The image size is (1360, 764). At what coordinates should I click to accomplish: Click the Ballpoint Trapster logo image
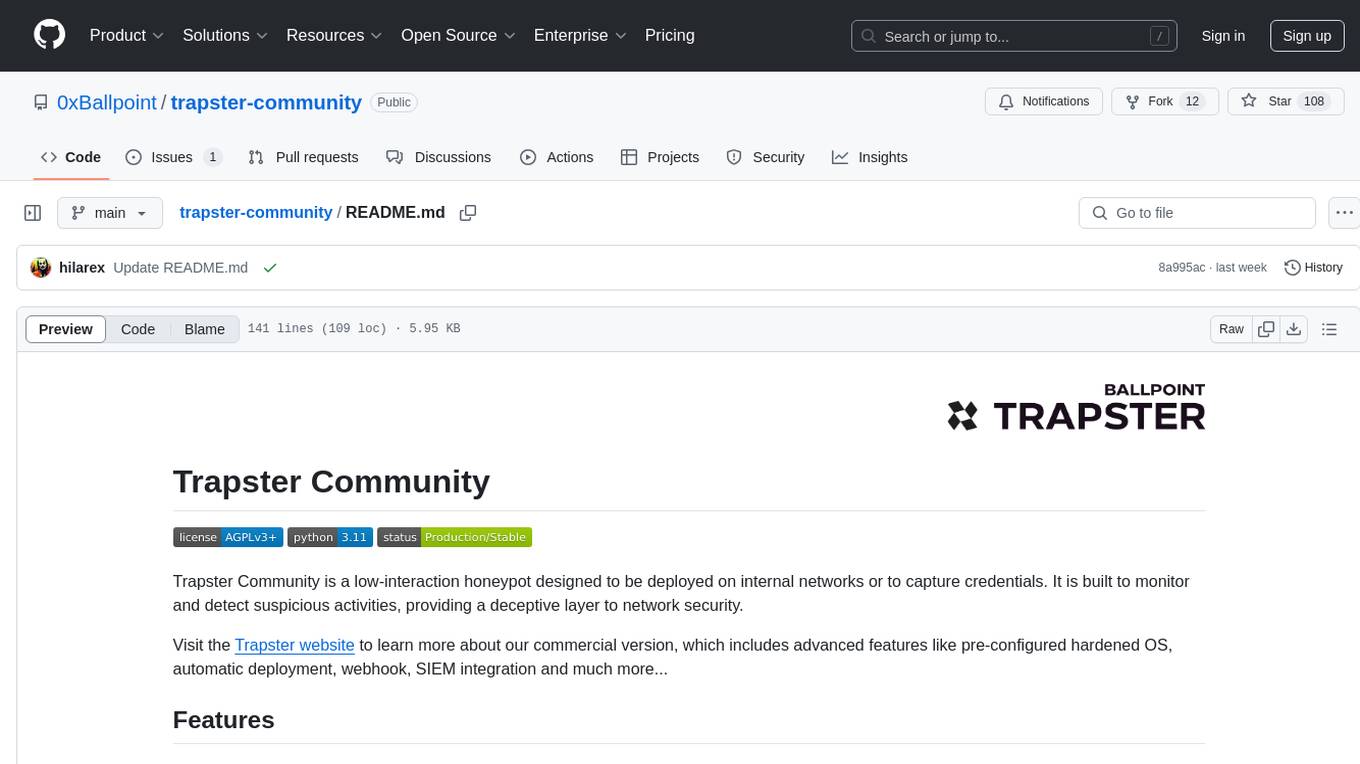(x=1076, y=407)
